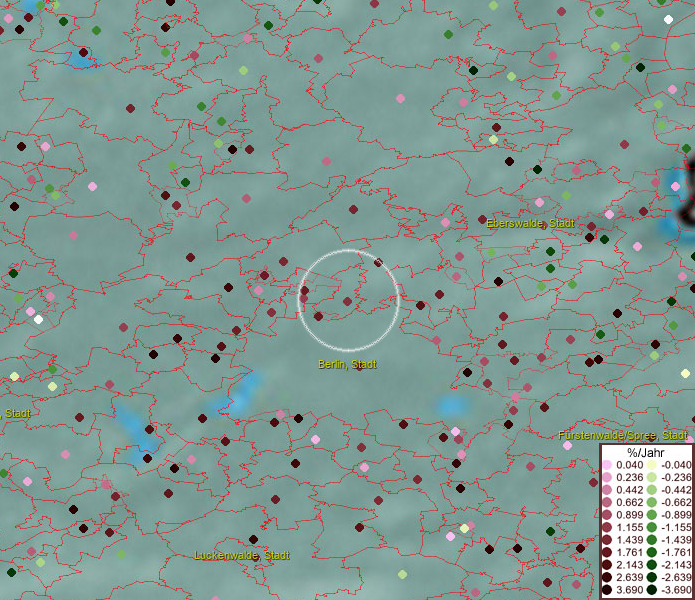
Task: Click the -1.155 green legend dot
Action: (650, 528)
